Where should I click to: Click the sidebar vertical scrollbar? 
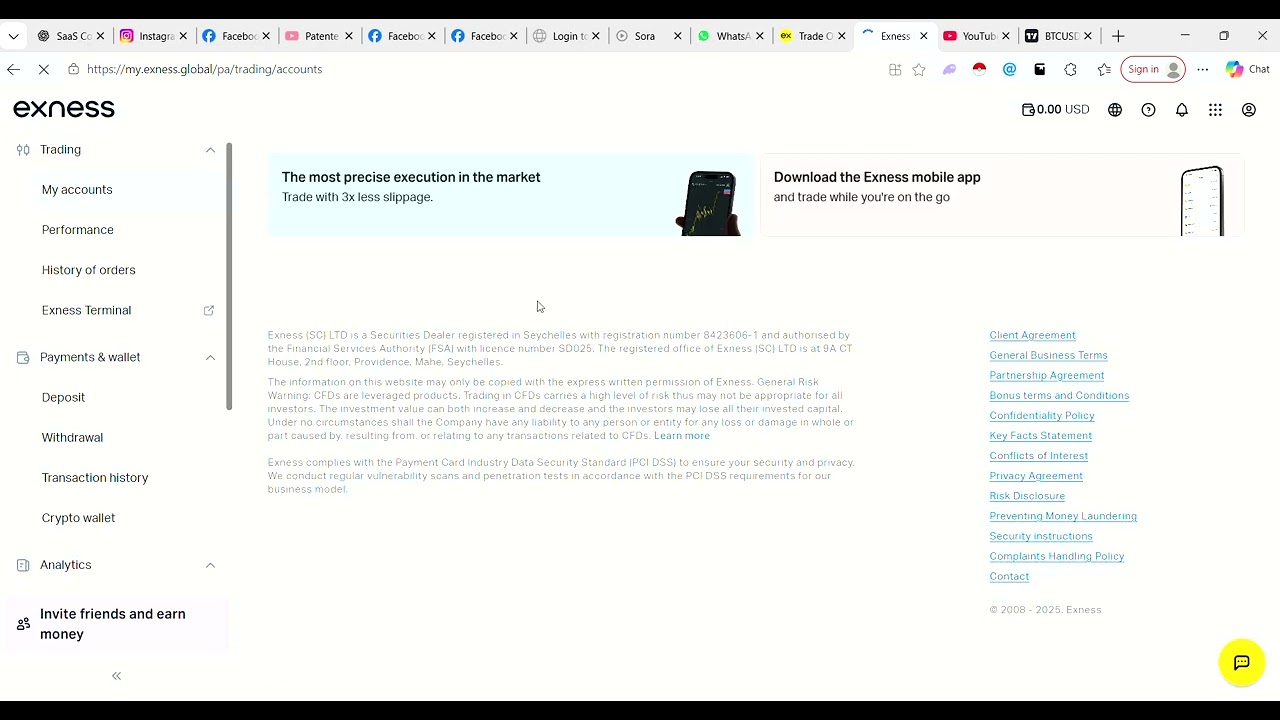click(x=229, y=277)
